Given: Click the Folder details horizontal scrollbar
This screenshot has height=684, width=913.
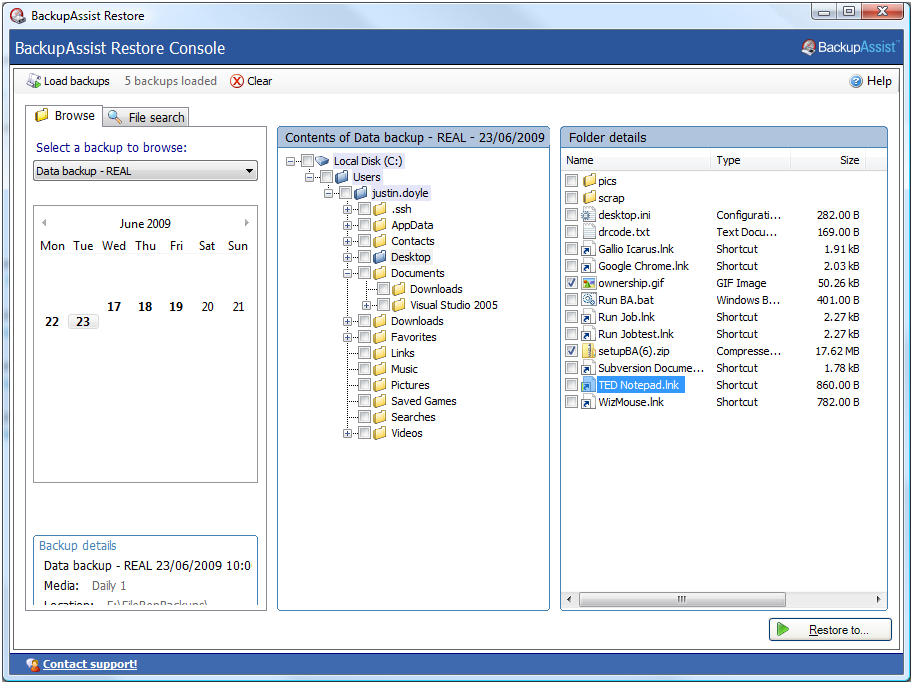Looking at the screenshot, I should [x=681, y=600].
